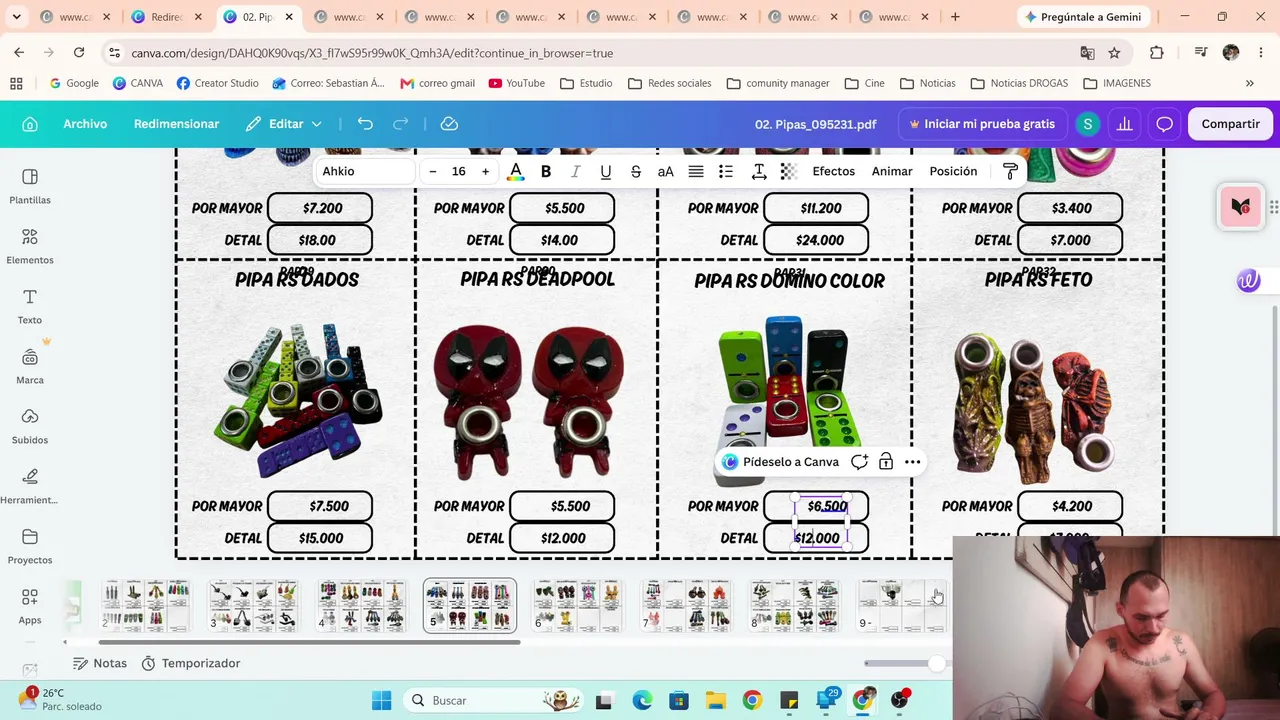Viewport: 1280px width, 720px height.
Task: Lock selected element
Action: coord(886,462)
